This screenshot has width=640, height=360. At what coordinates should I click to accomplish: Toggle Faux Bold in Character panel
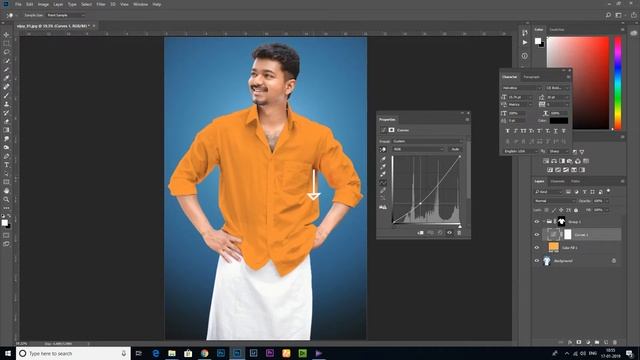(507, 131)
